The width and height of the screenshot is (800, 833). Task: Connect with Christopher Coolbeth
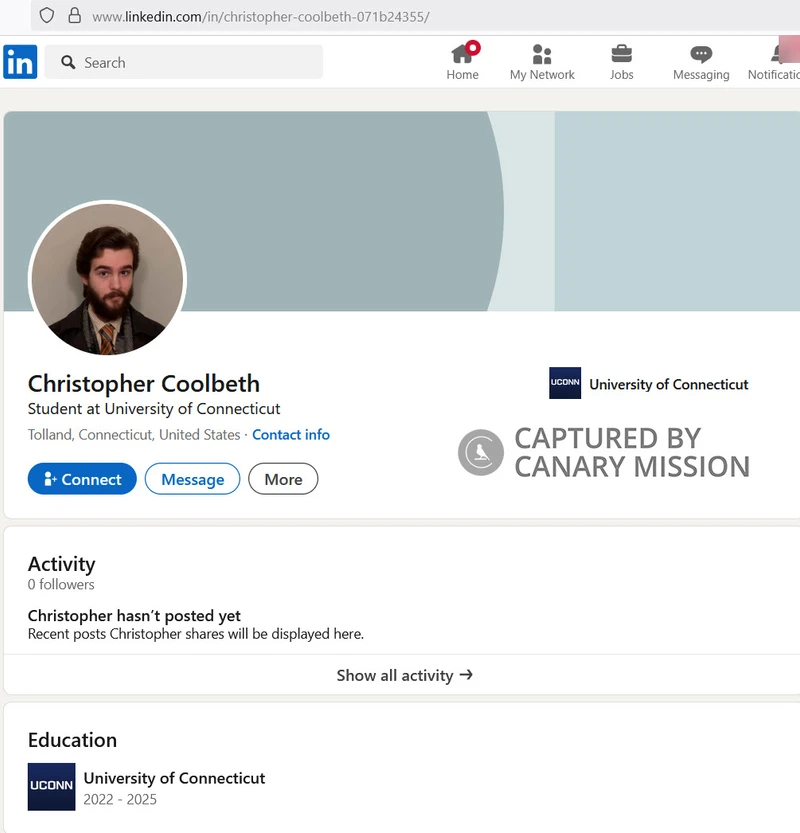[82, 479]
